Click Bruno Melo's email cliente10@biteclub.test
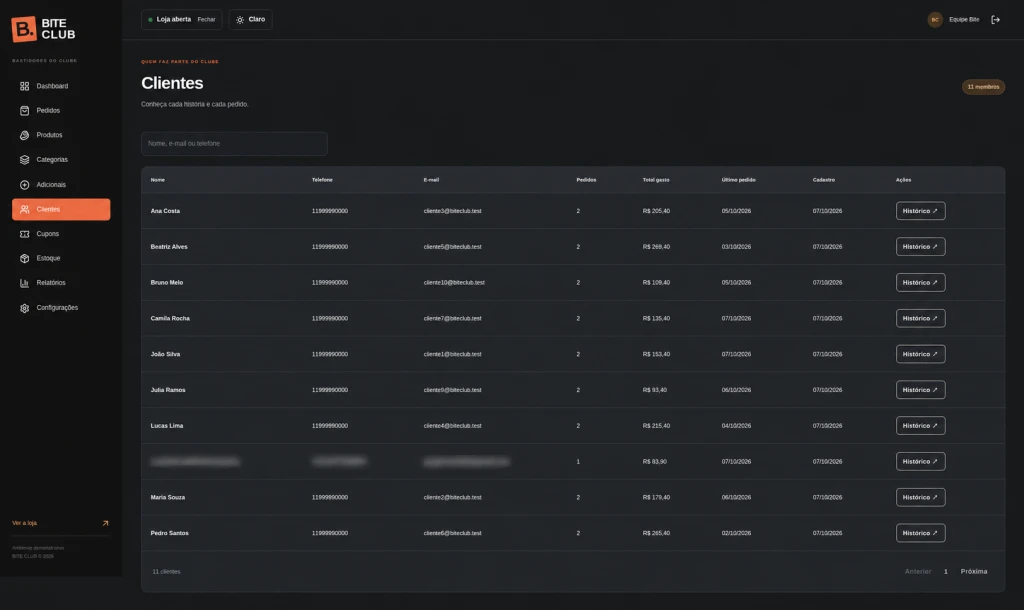Image resolution: width=1024 pixels, height=610 pixels. tap(454, 283)
